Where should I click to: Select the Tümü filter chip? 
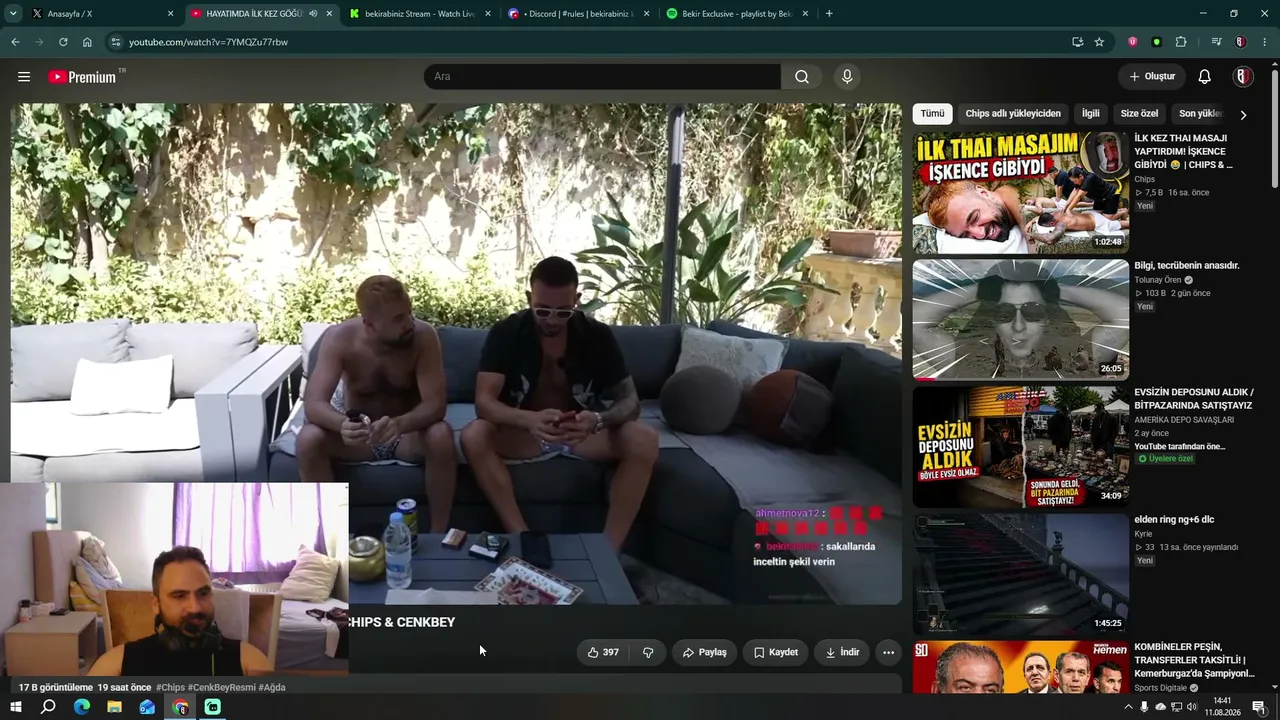(932, 114)
